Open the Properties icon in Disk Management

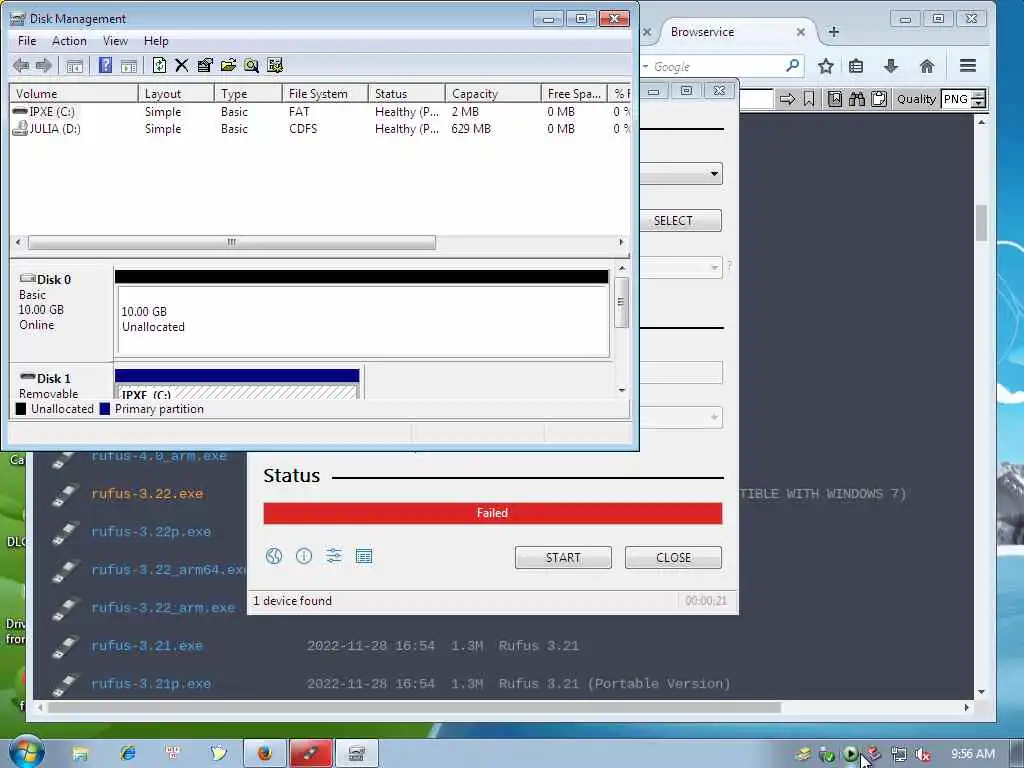pyautogui.click(x=205, y=65)
